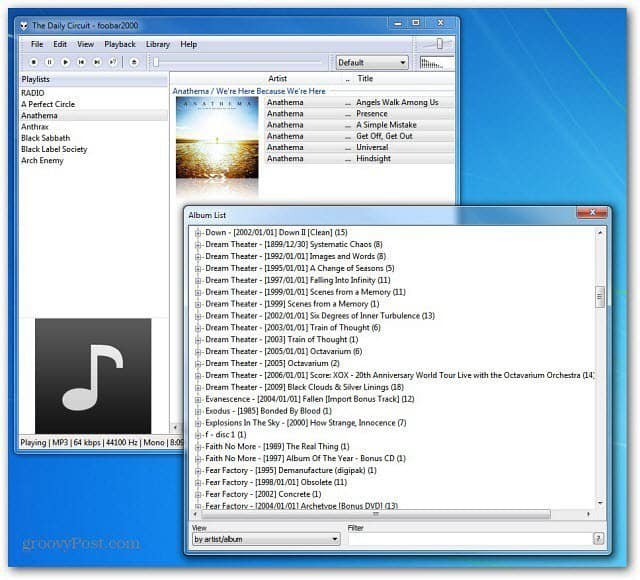Open the Edit menu
The image size is (640, 580).
coord(60,44)
